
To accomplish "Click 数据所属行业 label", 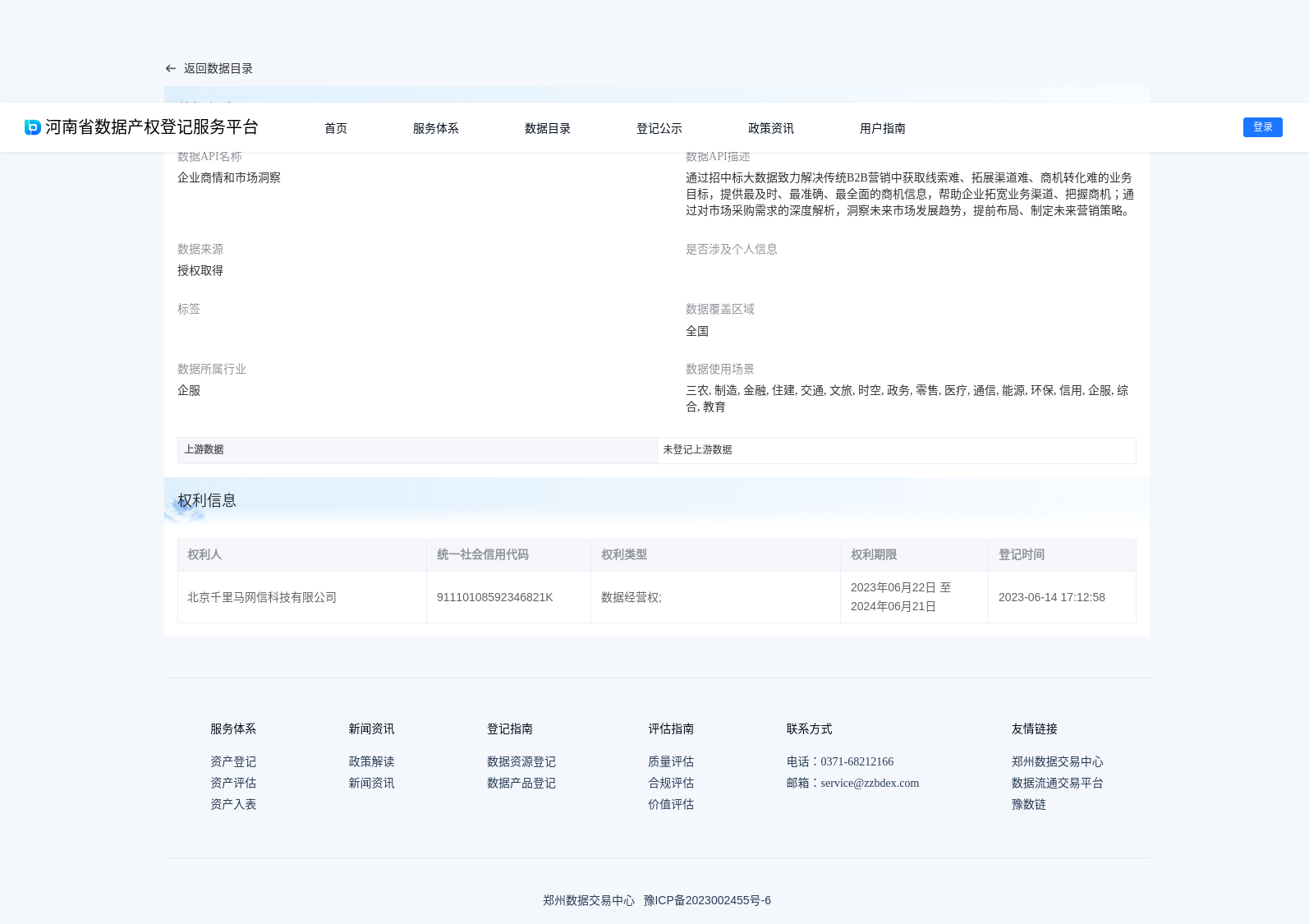I will [212, 370].
